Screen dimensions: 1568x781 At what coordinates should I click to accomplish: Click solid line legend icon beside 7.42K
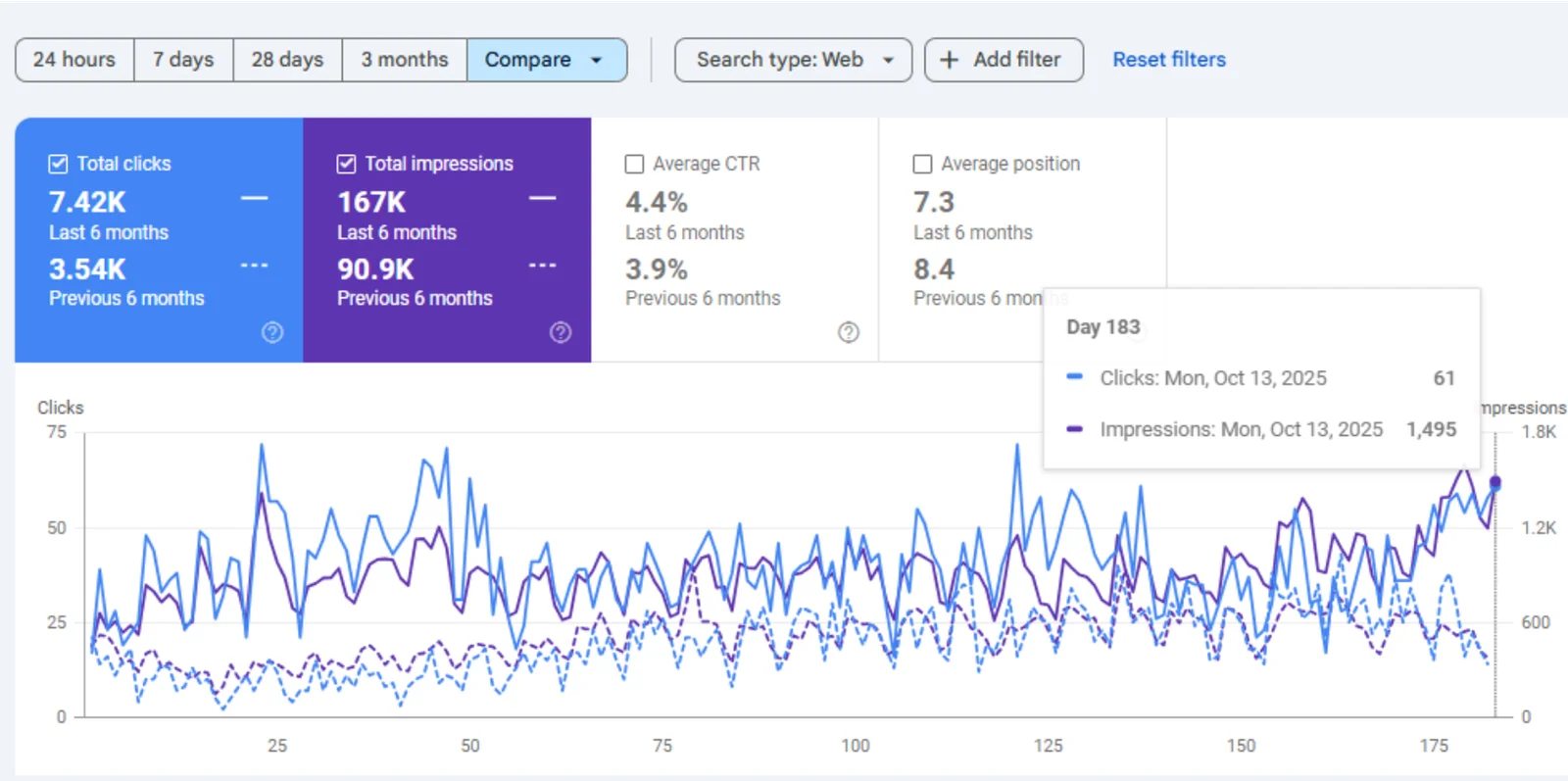click(x=254, y=199)
